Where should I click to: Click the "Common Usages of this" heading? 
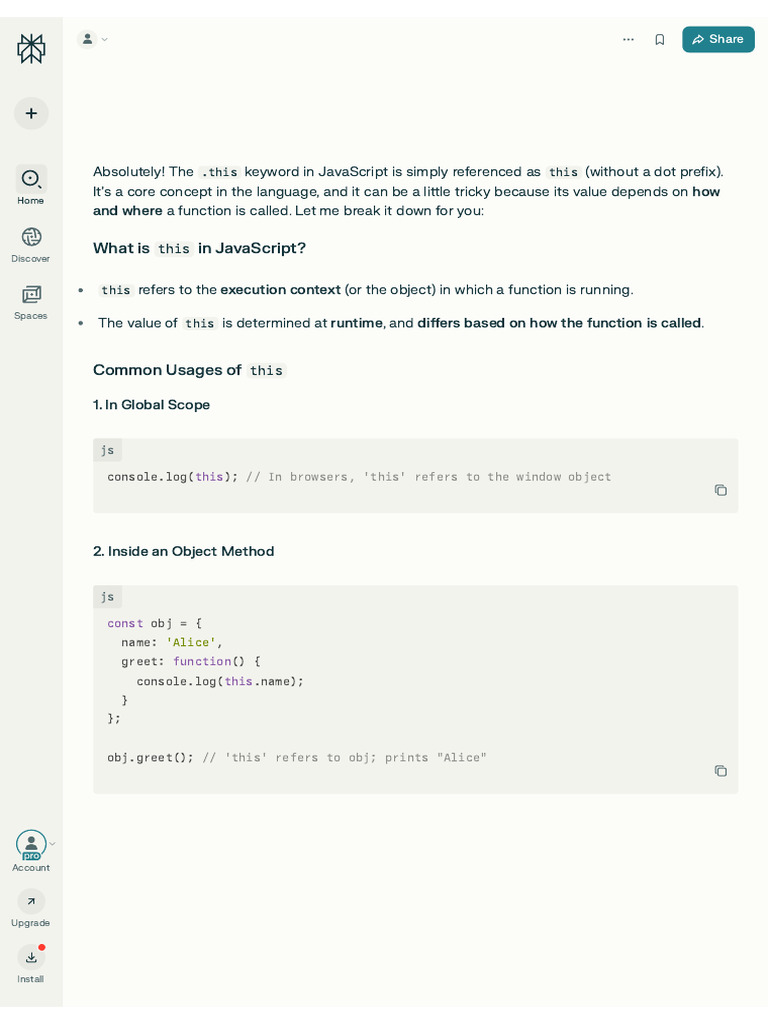tap(189, 370)
